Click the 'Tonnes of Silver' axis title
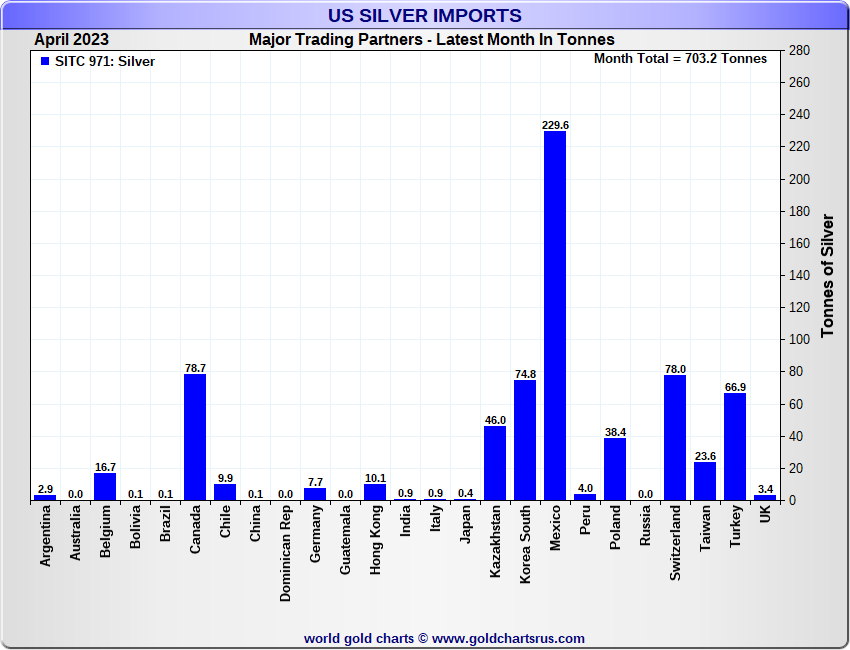The height and width of the screenshot is (650, 850). click(x=827, y=275)
